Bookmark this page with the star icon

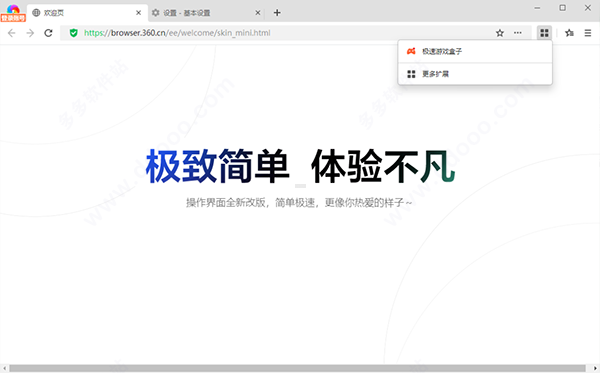pyautogui.click(x=500, y=33)
